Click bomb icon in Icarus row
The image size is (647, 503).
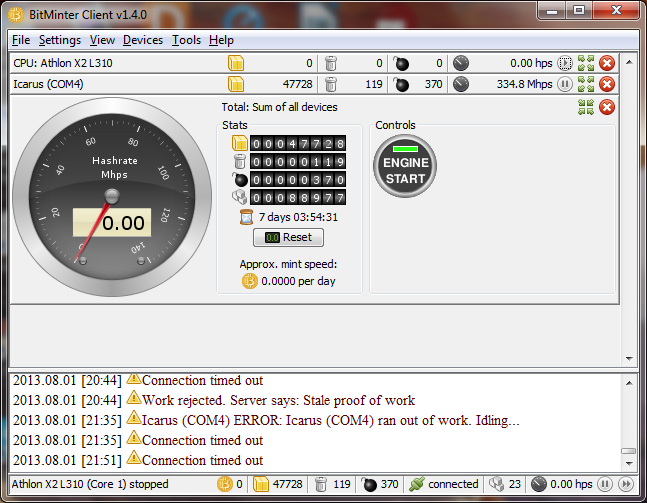401,84
